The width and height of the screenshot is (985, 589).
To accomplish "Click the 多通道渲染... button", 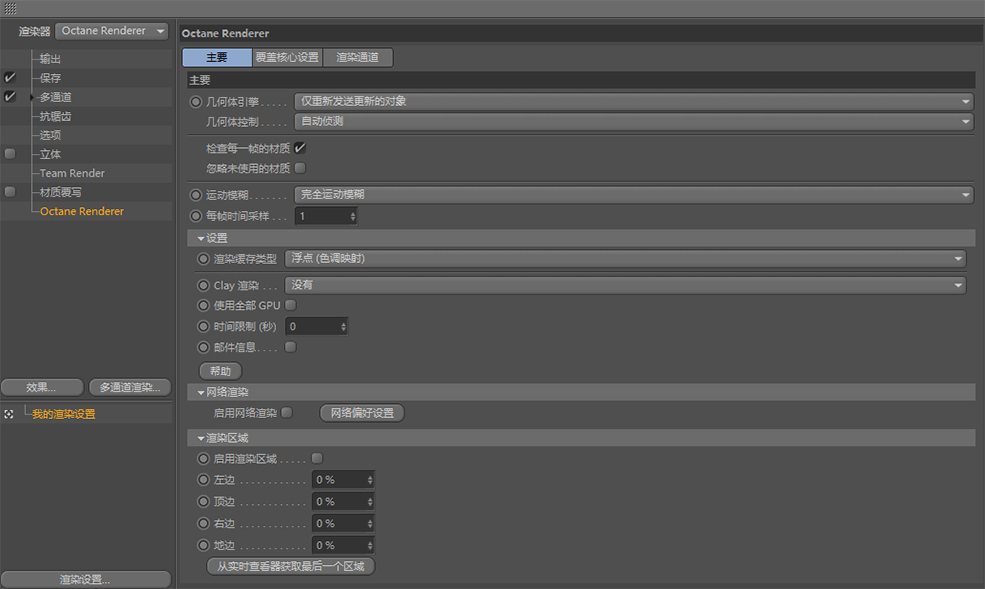I will [x=130, y=387].
